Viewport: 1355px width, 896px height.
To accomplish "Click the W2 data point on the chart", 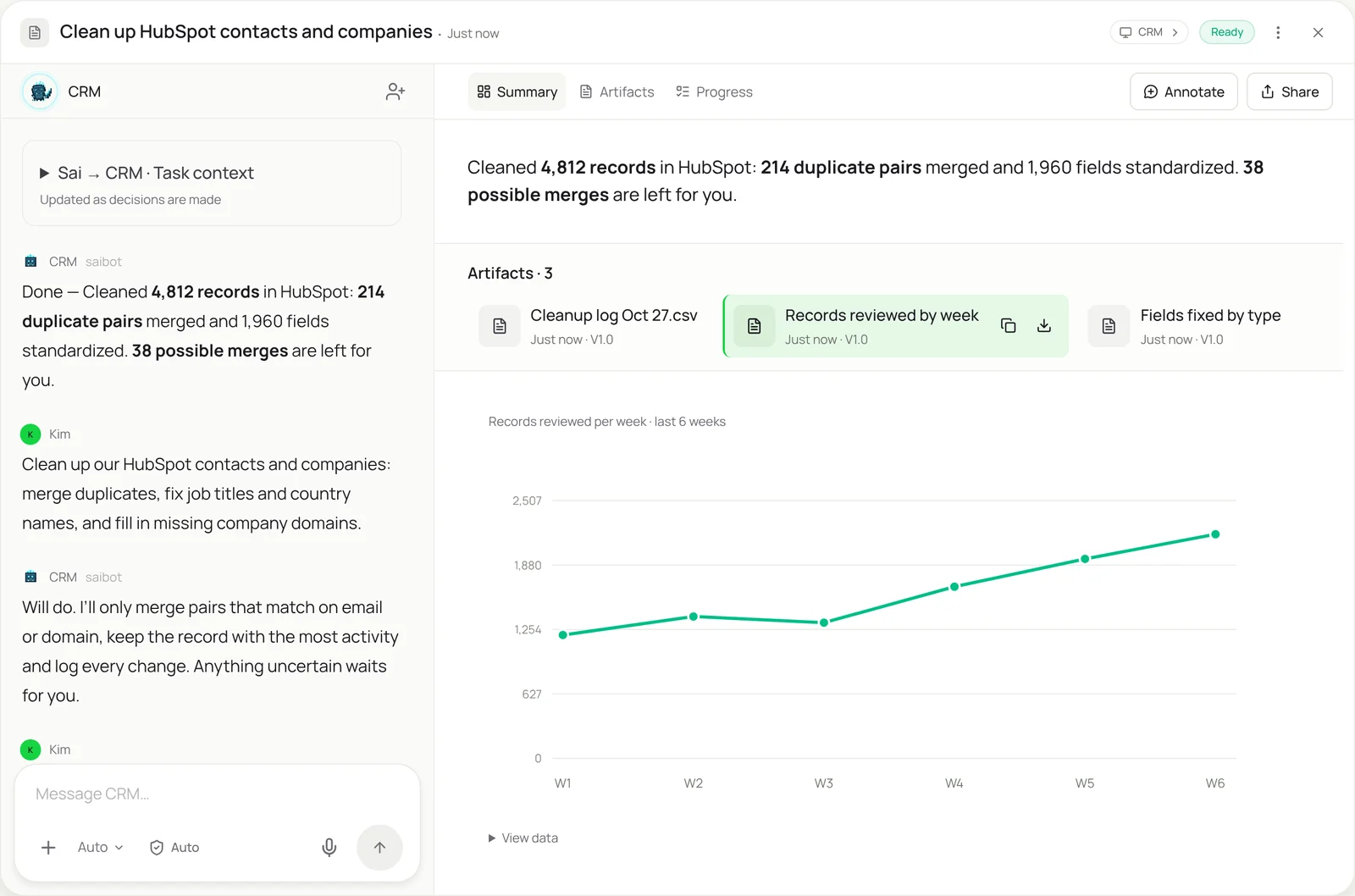I will pos(694,617).
